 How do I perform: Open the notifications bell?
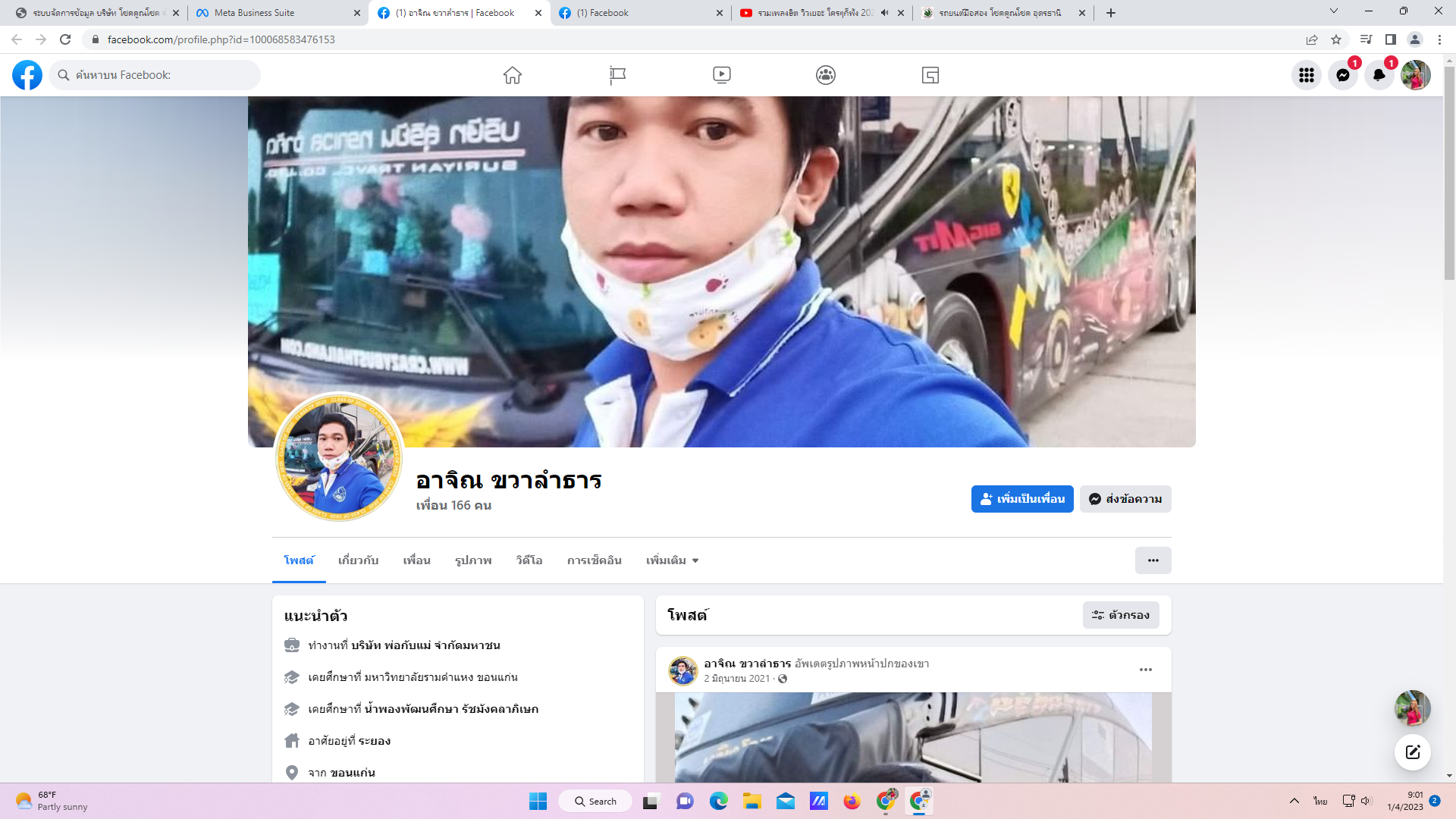click(1379, 75)
